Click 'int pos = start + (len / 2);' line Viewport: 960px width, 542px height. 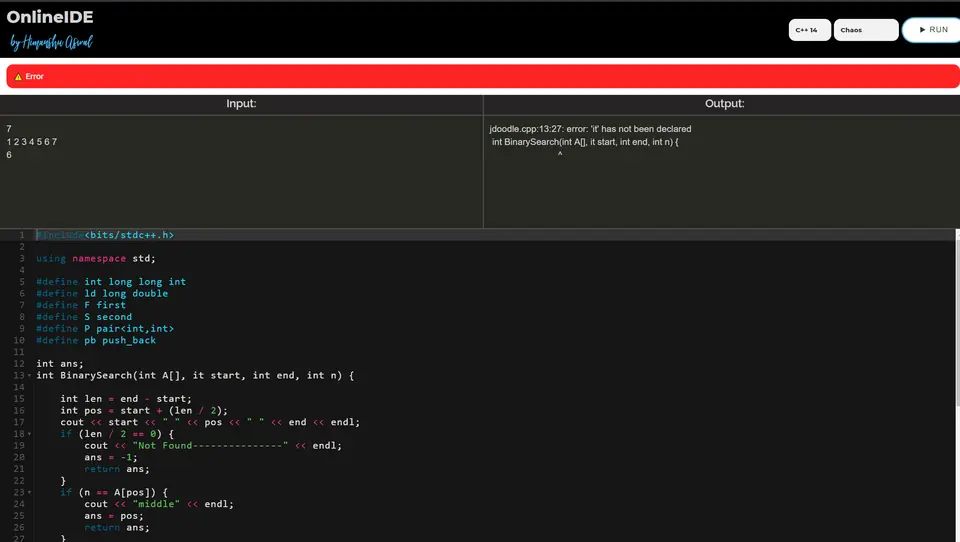point(144,410)
